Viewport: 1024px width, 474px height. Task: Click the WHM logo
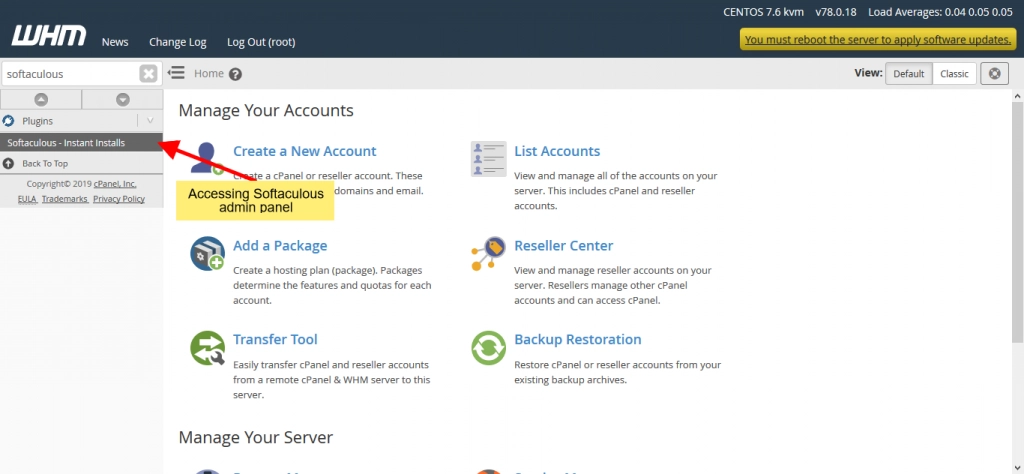(48, 36)
